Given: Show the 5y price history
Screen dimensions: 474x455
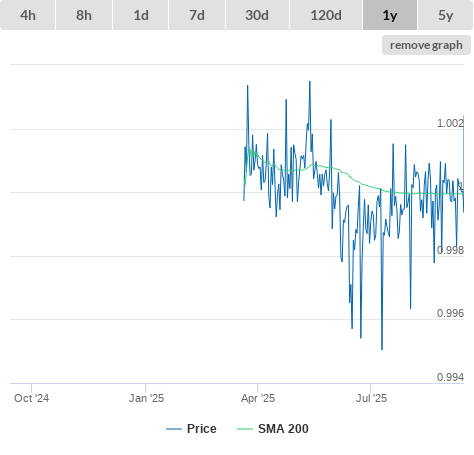Looking at the screenshot, I should click(x=445, y=15).
